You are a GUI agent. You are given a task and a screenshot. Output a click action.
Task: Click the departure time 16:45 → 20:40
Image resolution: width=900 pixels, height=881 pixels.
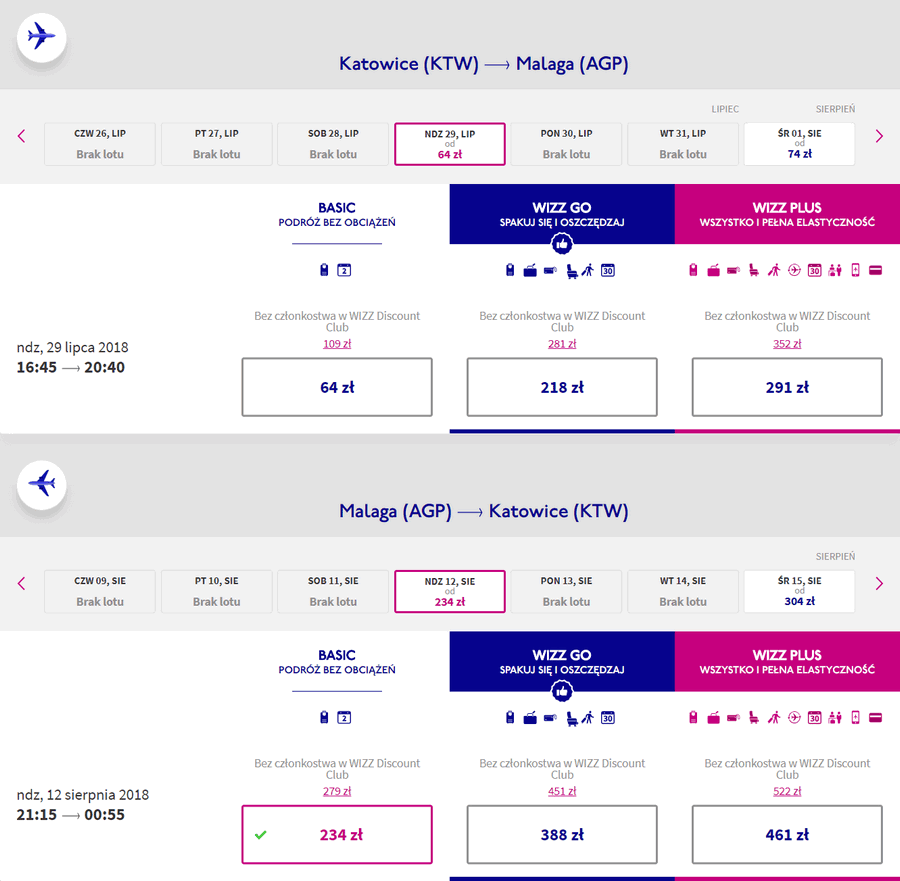pos(71,367)
